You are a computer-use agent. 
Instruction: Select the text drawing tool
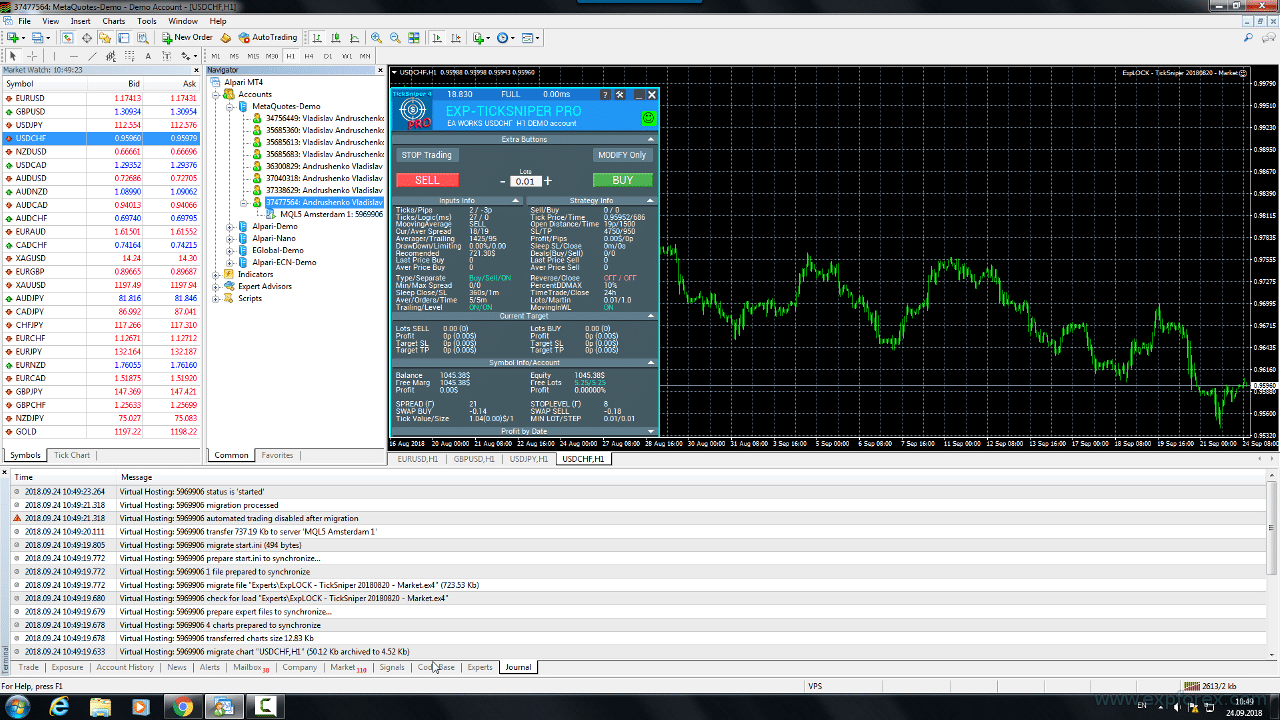tap(148, 56)
